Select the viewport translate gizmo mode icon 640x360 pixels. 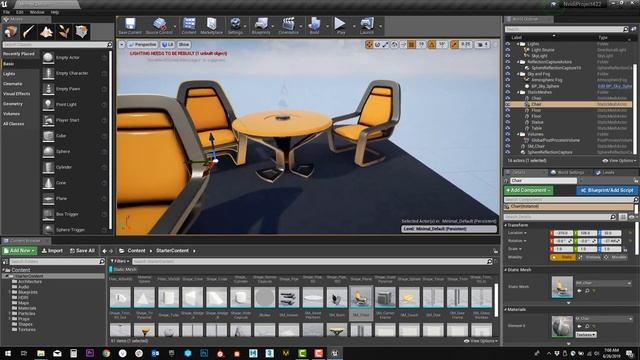pos(369,44)
